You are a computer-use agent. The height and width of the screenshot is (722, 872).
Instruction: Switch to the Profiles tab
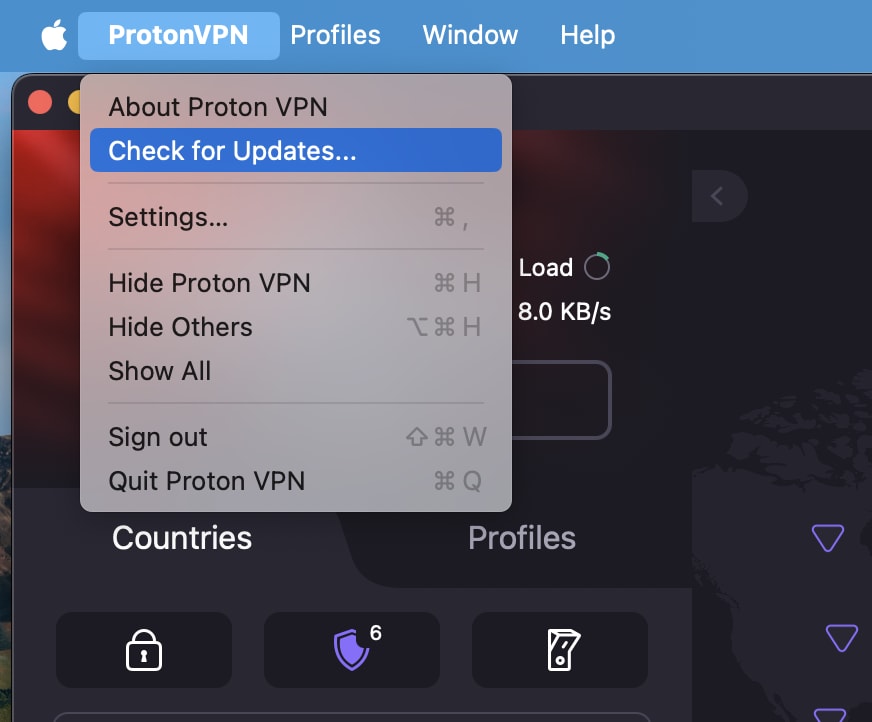pos(522,538)
